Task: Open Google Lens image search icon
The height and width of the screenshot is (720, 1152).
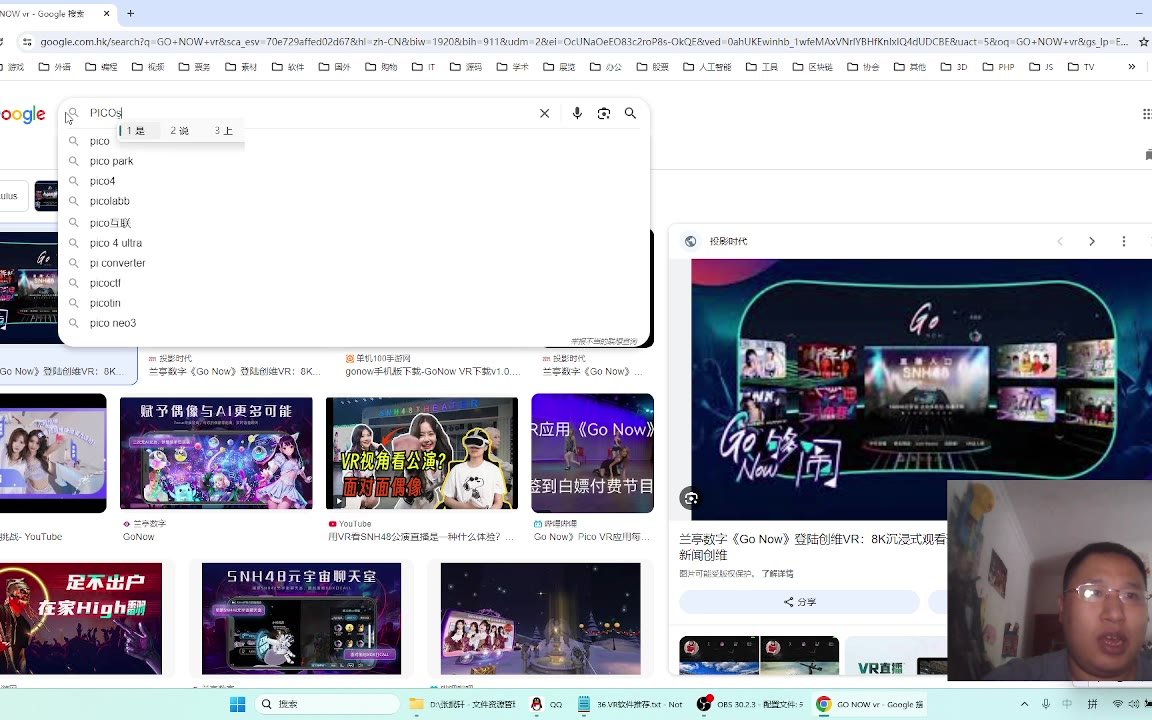Action: click(604, 113)
